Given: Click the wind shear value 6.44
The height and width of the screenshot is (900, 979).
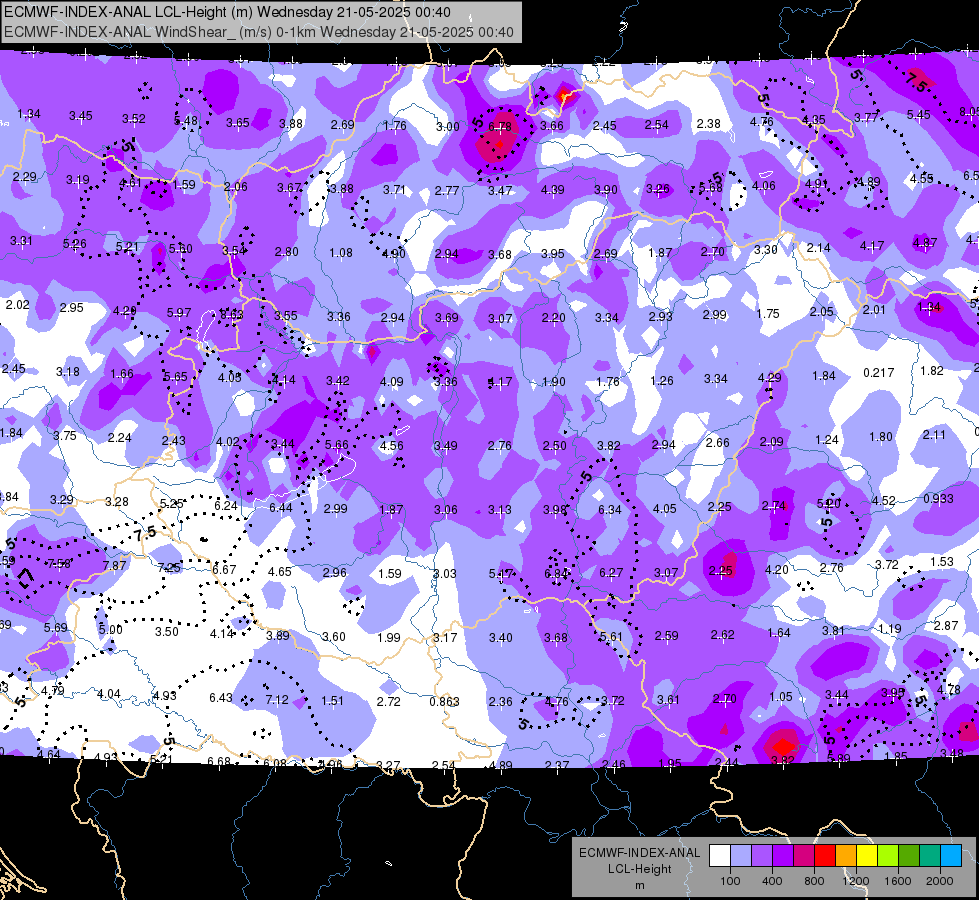Looking at the screenshot, I should pos(281,507).
